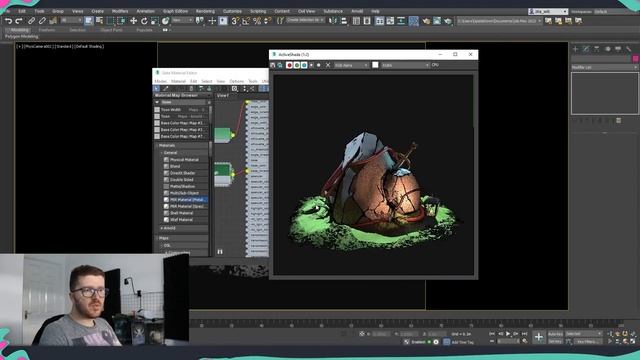
Task: Open the Edit menu
Action: (22, 11)
